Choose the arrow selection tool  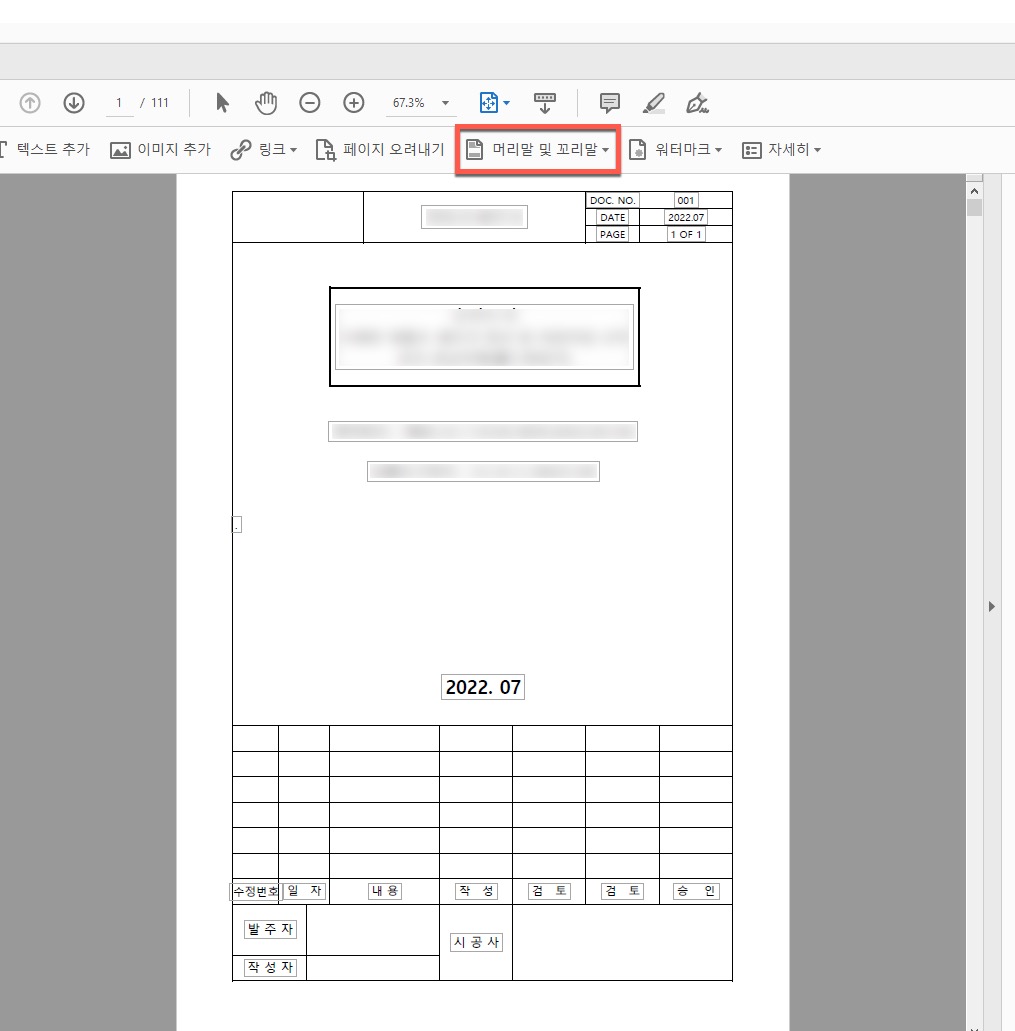pos(222,103)
